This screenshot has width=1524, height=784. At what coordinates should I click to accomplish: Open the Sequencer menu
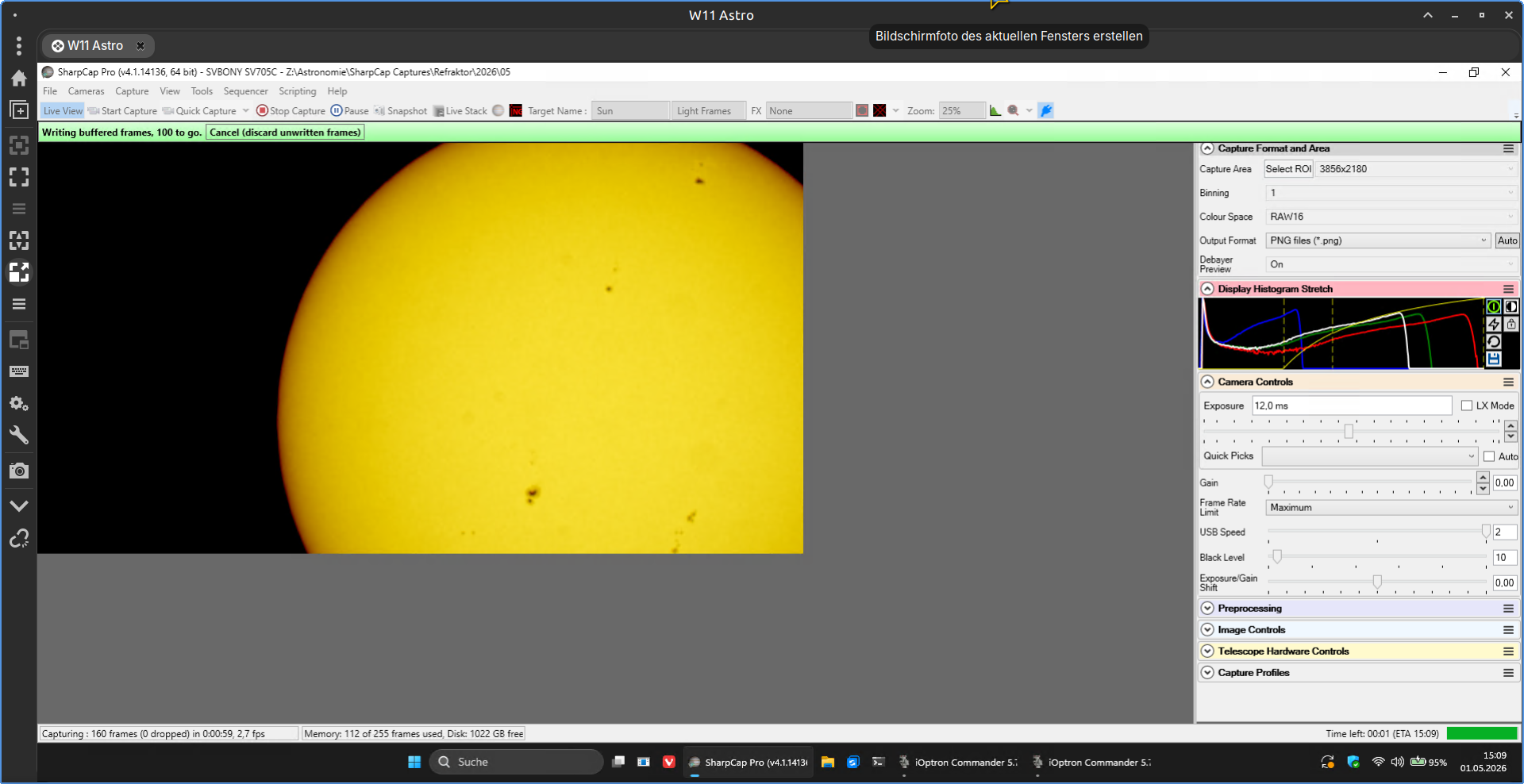pyautogui.click(x=246, y=91)
